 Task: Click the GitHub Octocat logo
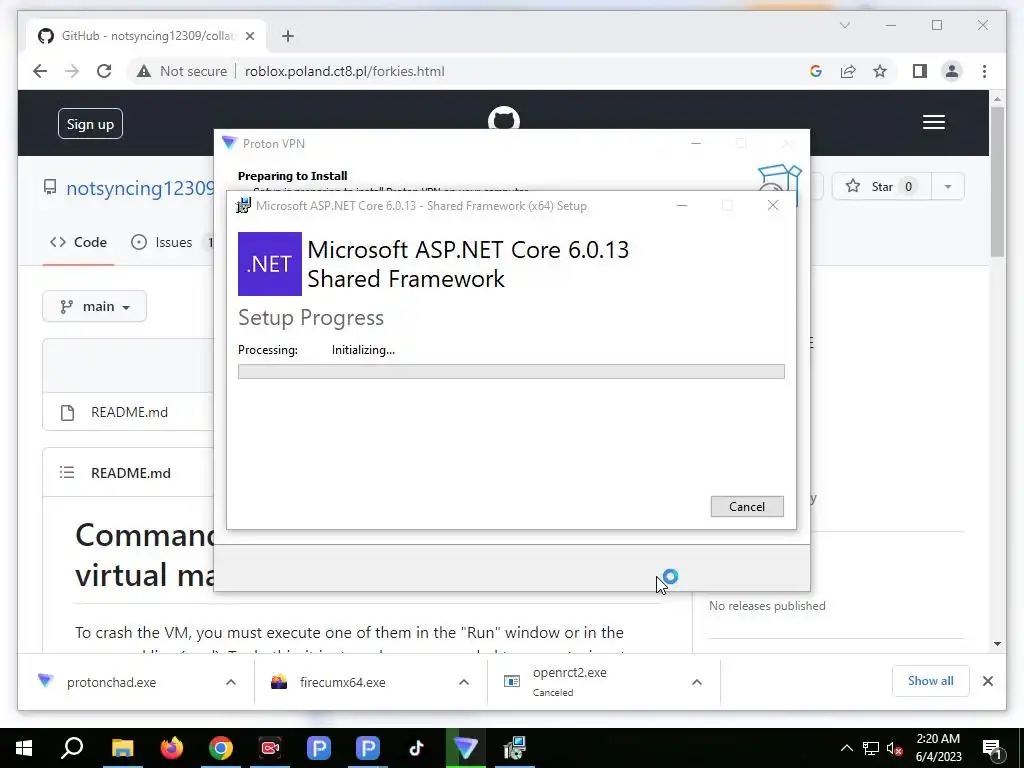[x=504, y=118]
